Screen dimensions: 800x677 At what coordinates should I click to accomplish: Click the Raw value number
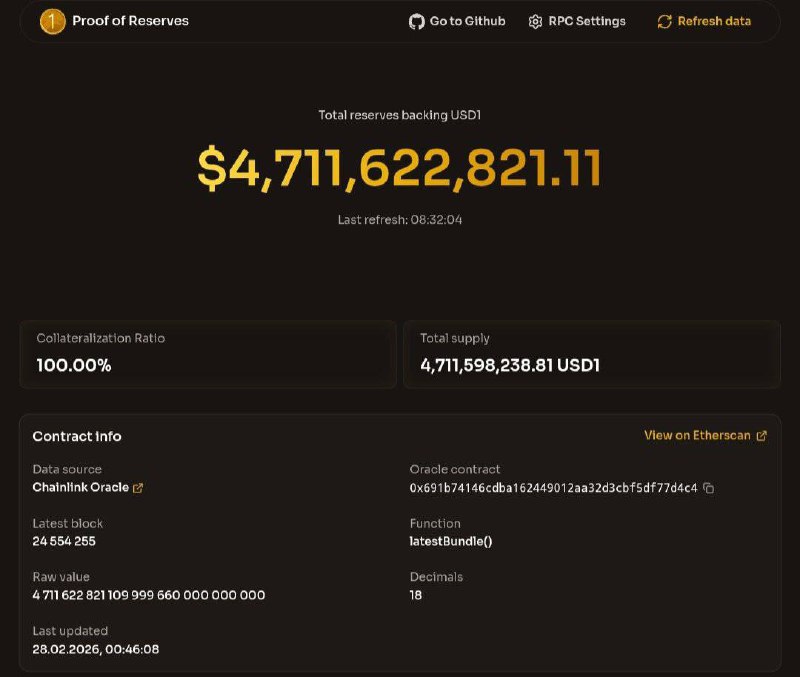pos(149,595)
